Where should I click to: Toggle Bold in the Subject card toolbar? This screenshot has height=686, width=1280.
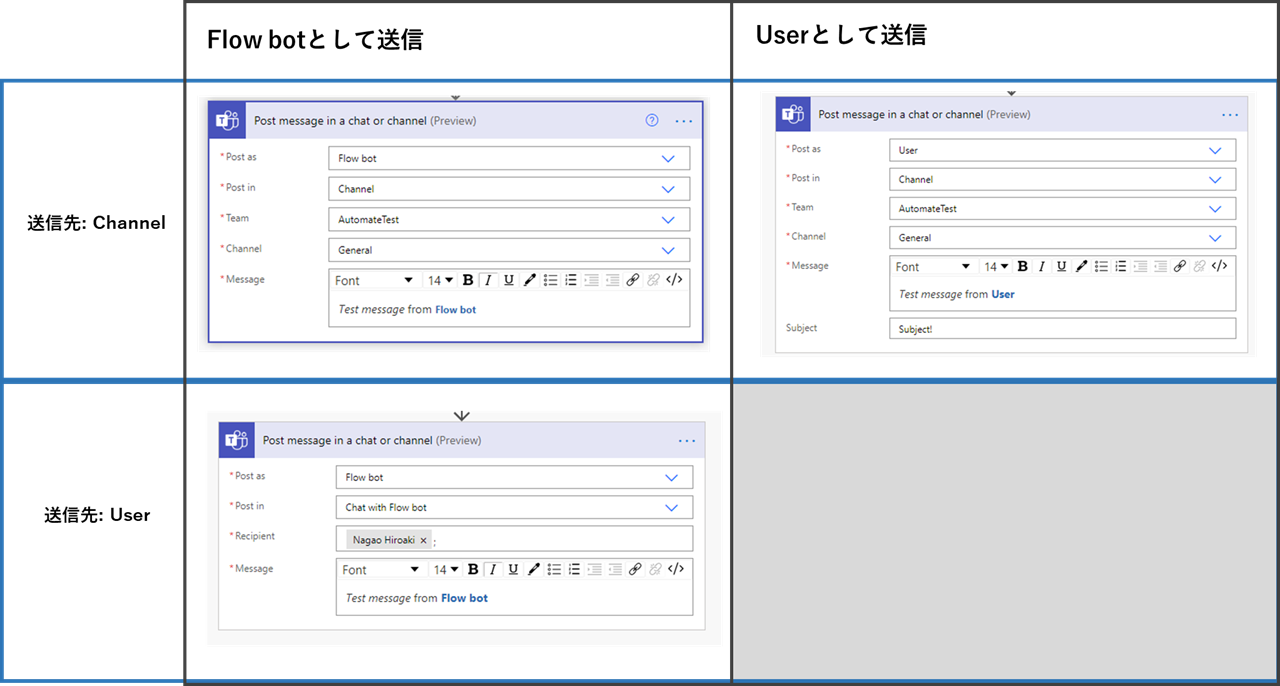click(x=1022, y=266)
